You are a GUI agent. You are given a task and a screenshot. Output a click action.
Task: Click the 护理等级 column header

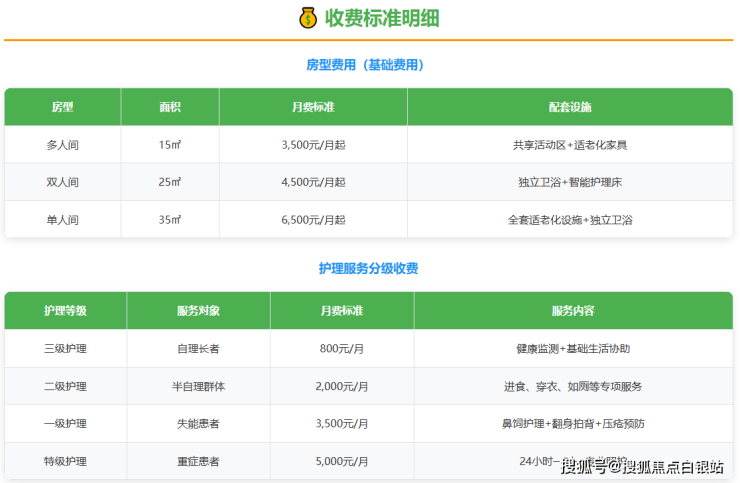click(65, 311)
